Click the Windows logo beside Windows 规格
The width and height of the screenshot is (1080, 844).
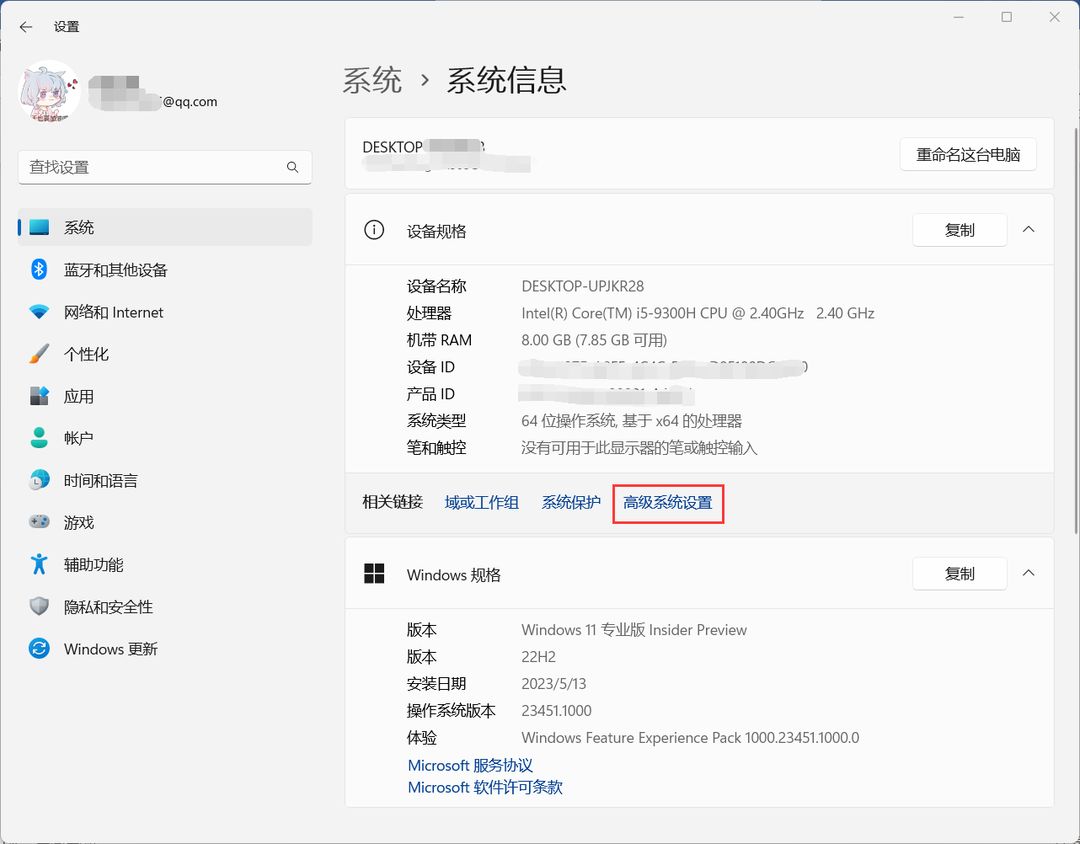374,573
